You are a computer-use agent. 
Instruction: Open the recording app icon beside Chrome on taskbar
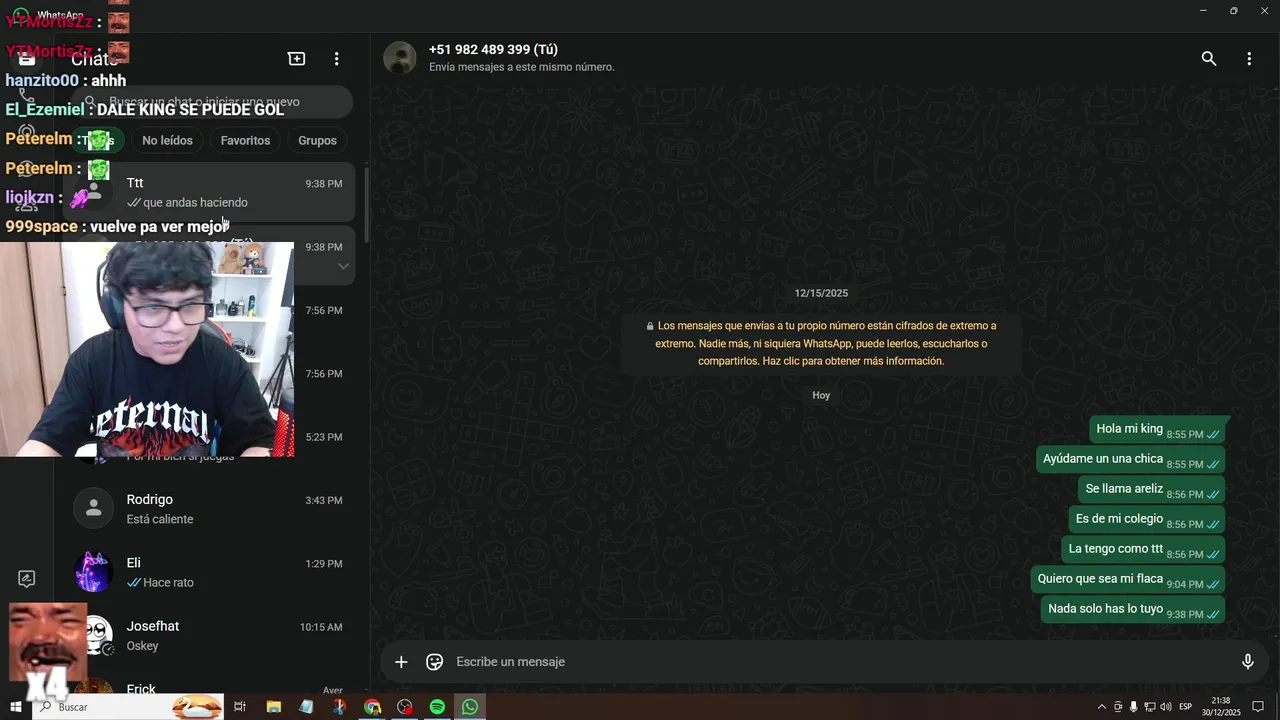click(x=404, y=707)
